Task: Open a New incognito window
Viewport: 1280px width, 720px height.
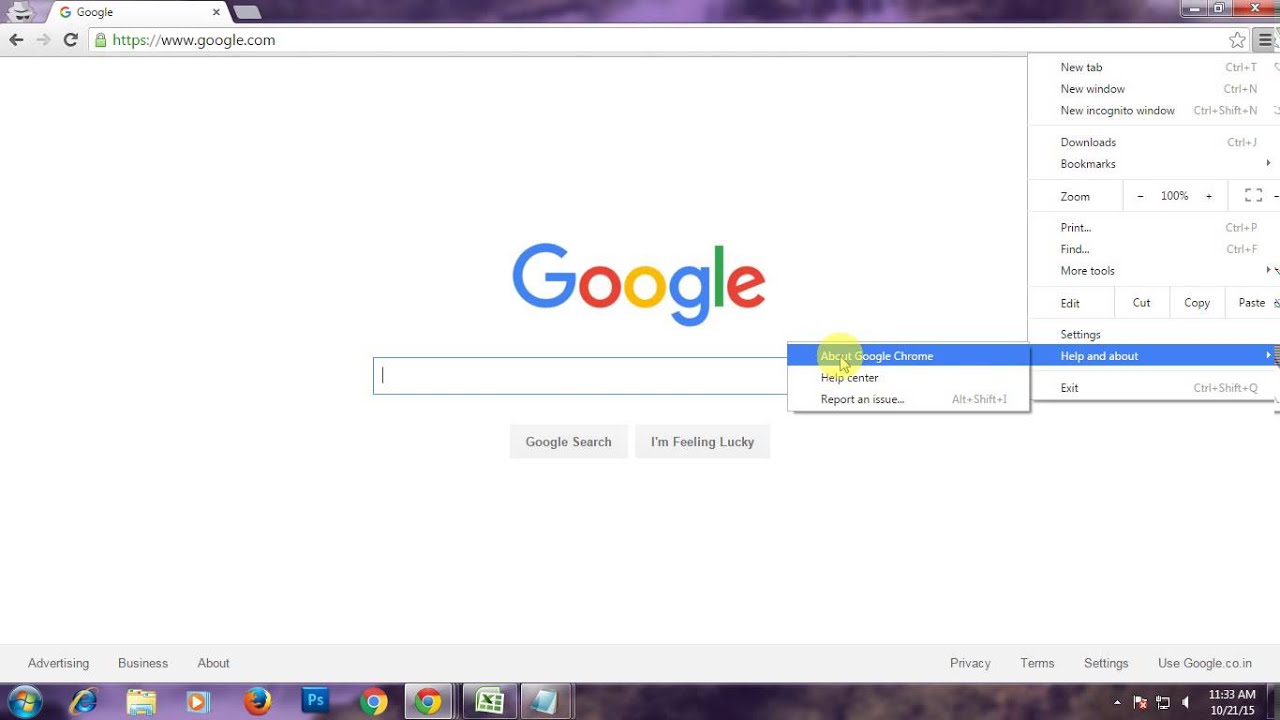Action: coord(1154,111)
